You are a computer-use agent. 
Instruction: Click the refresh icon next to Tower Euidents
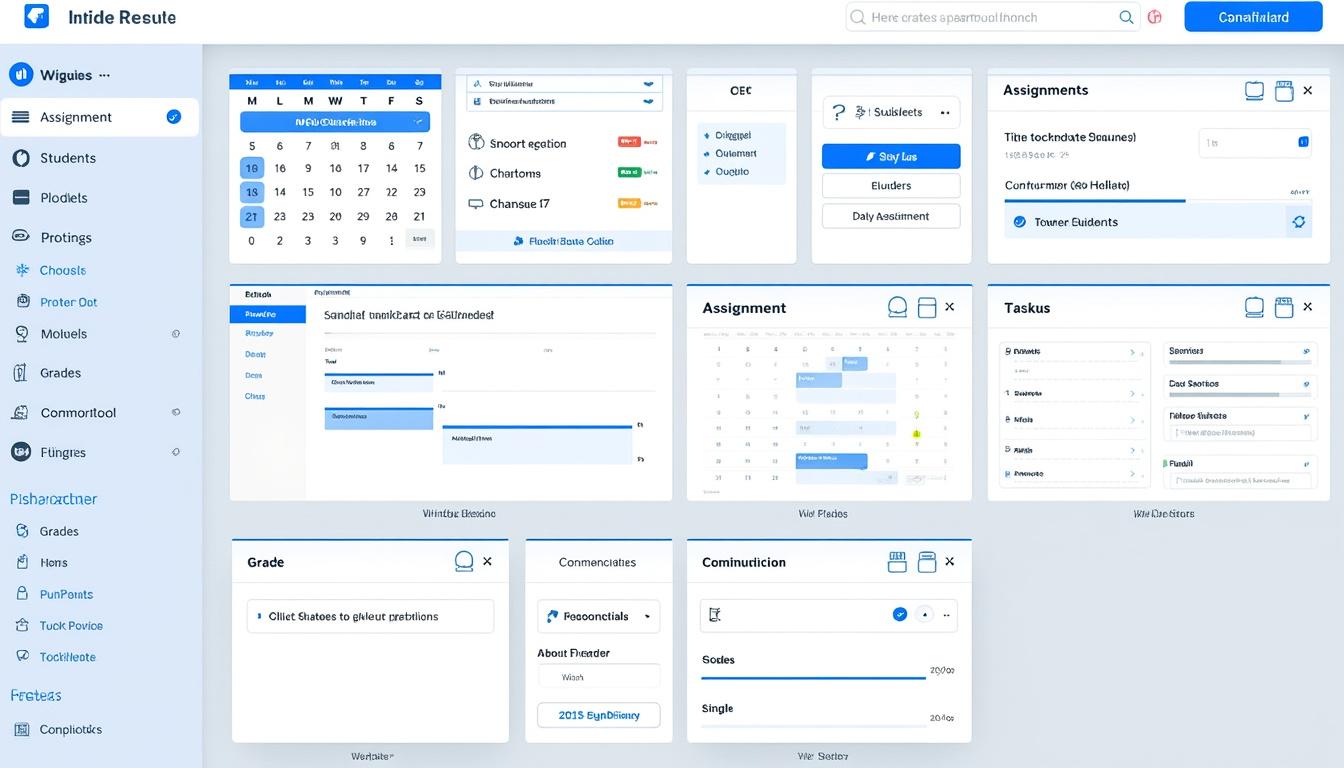point(1298,220)
